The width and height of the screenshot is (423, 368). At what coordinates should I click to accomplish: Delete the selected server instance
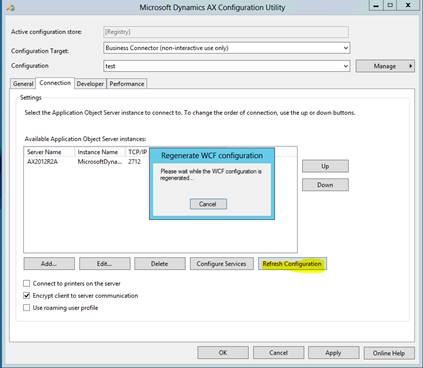coord(160,264)
